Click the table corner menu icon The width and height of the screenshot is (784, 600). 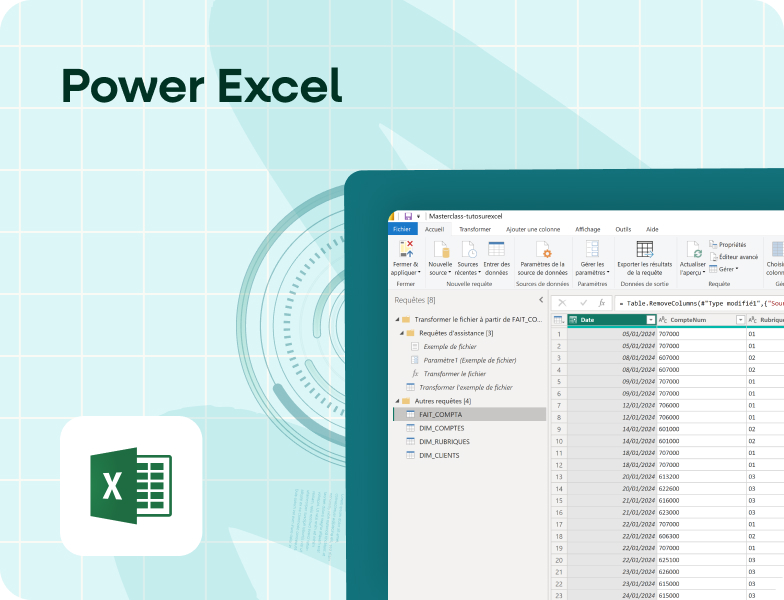point(558,320)
